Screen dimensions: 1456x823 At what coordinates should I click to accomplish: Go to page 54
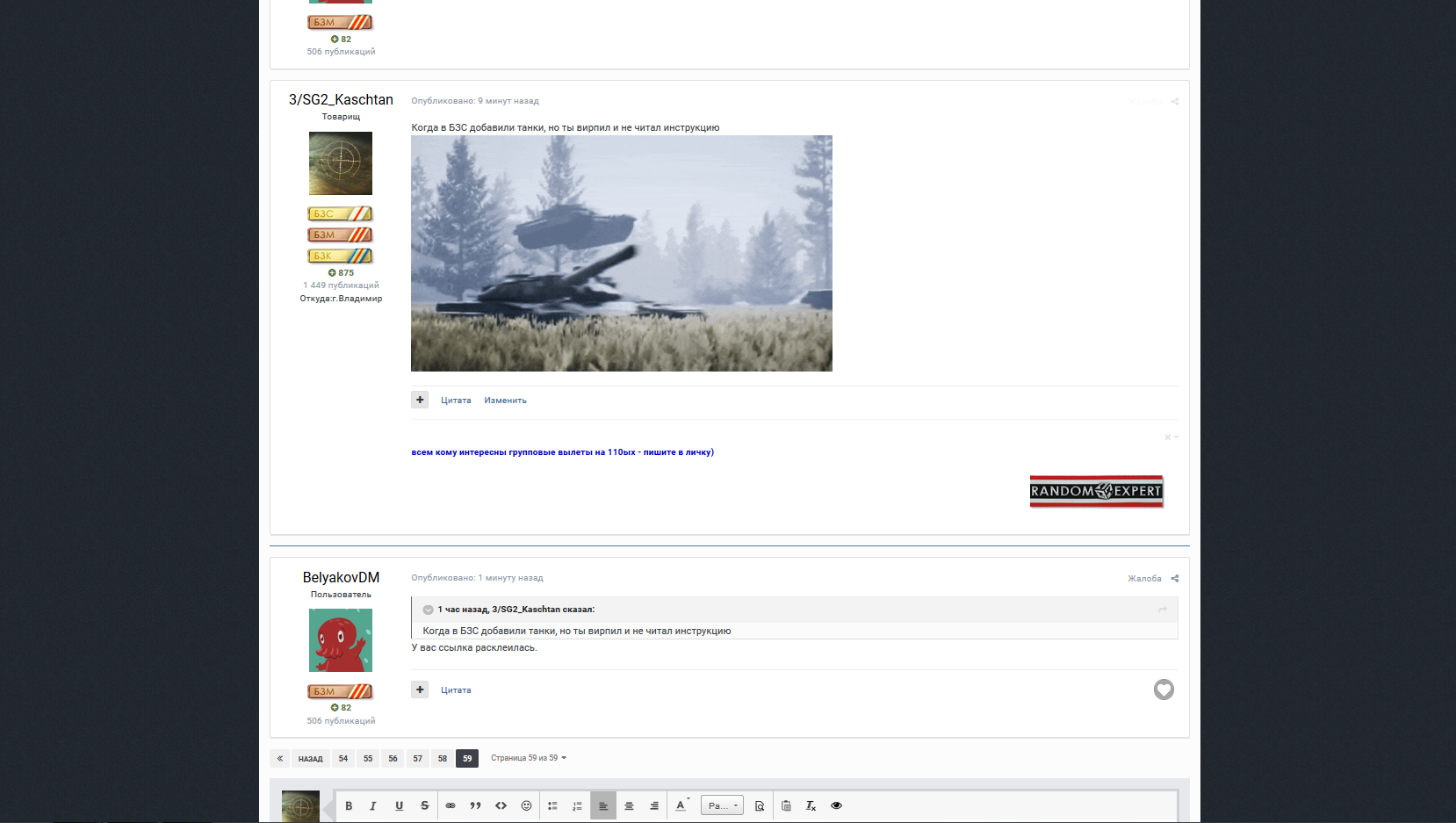point(343,758)
